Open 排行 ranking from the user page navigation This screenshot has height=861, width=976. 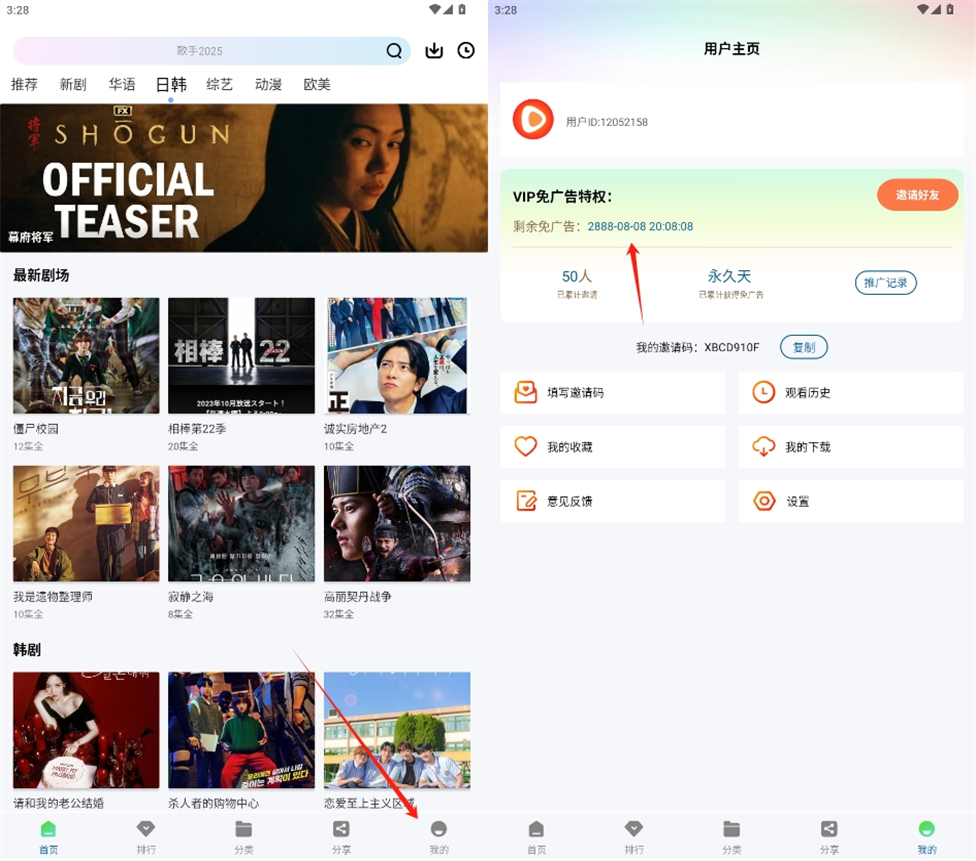(634, 836)
